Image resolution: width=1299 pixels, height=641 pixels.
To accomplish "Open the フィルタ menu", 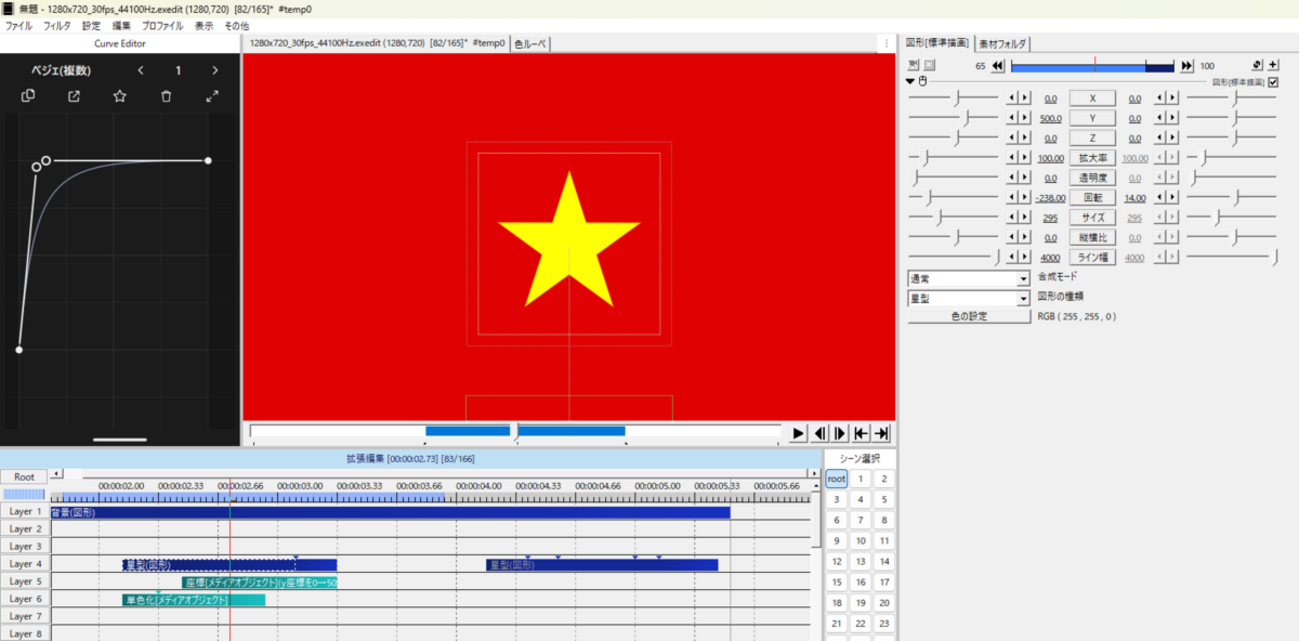I will point(57,25).
